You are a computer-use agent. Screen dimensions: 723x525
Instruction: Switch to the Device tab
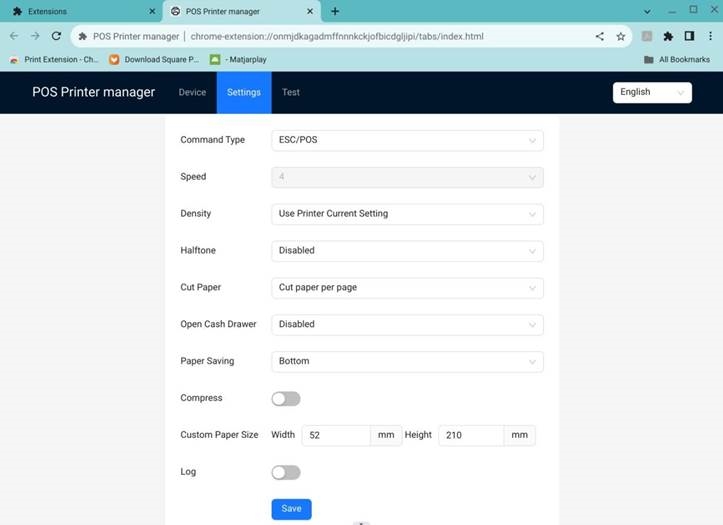click(x=192, y=92)
